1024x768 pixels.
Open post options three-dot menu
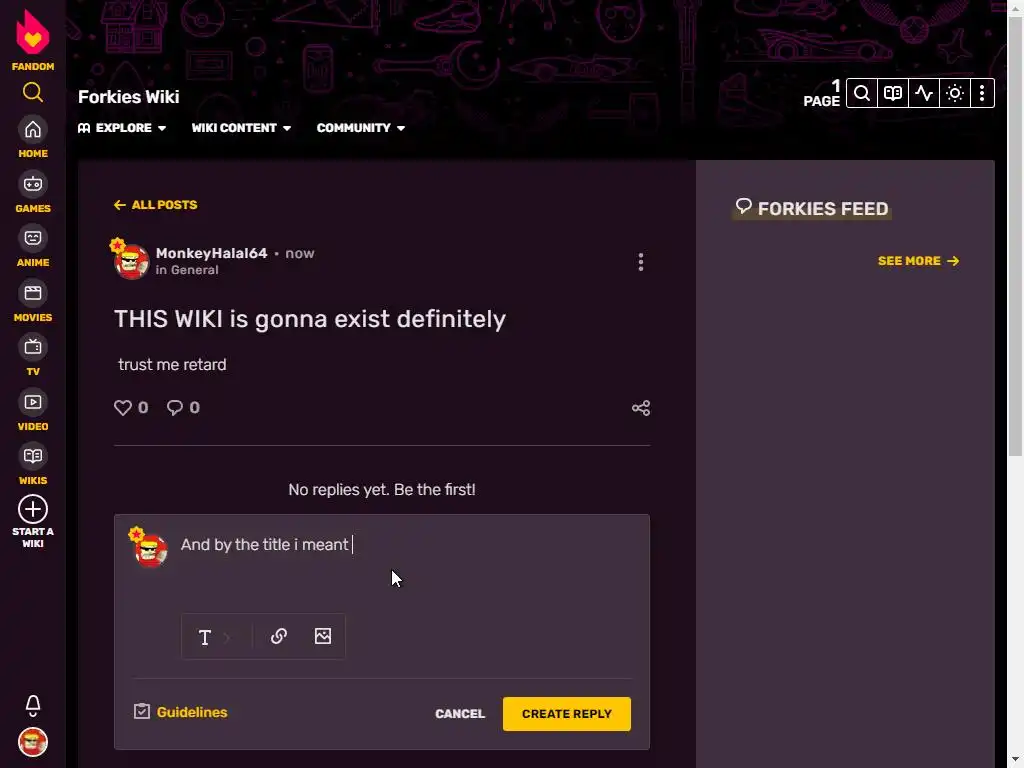641,262
